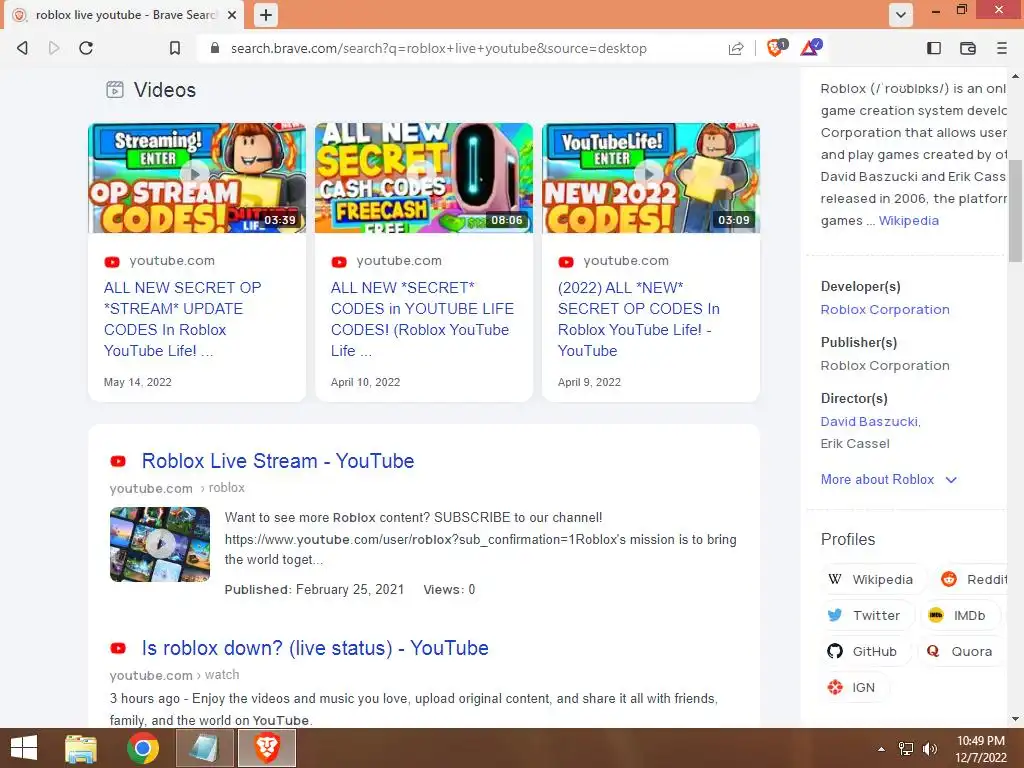Open the Brave Wallet icon
This screenshot has height=768, width=1024.
pos(968,48)
